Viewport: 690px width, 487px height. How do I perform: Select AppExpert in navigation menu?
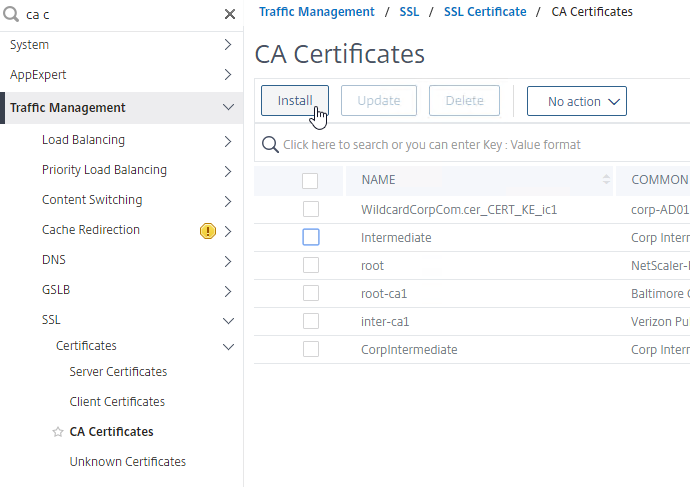tap(38, 75)
